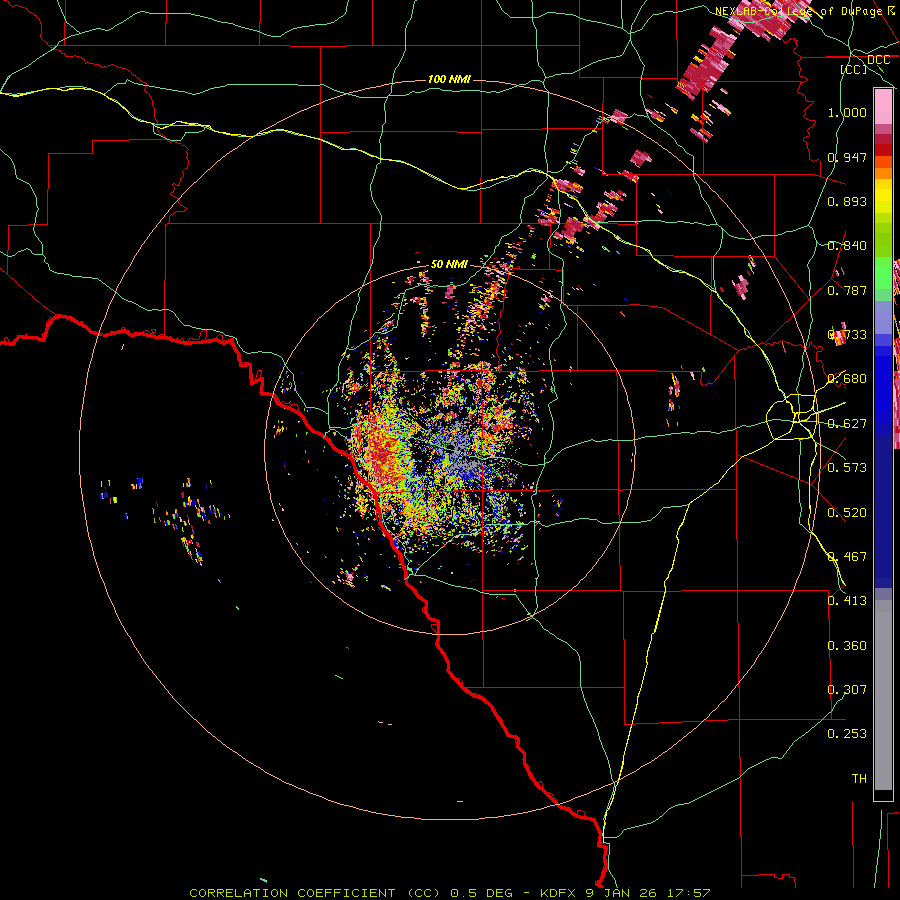Click the "KDFX" radar station identifier
900x900 pixels.
tap(557, 893)
